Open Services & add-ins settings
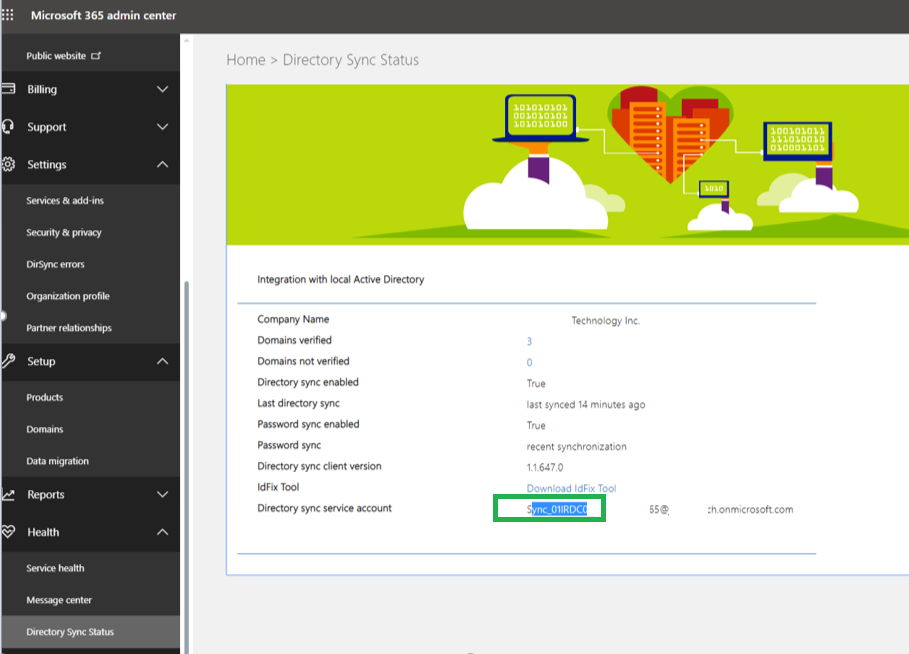The height and width of the screenshot is (654, 909). 65,201
